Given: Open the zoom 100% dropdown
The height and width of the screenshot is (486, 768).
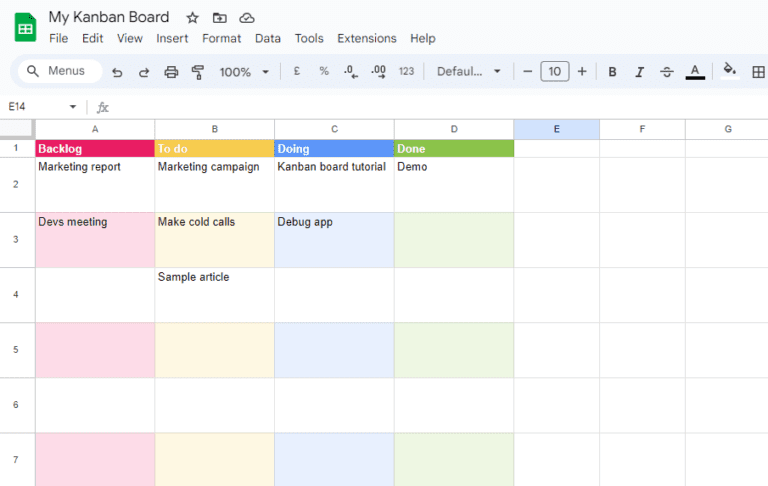Looking at the screenshot, I should (x=244, y=72).
